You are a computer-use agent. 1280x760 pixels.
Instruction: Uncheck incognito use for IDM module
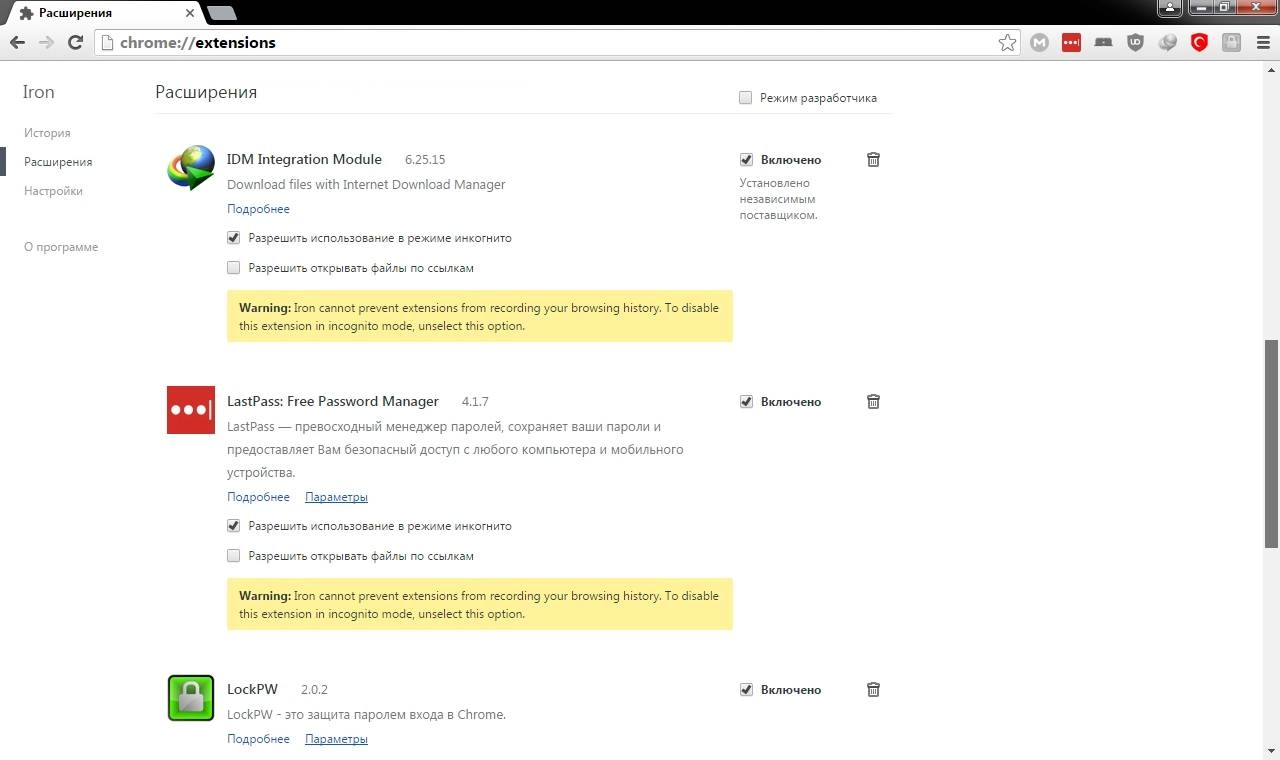click(233, 238)
